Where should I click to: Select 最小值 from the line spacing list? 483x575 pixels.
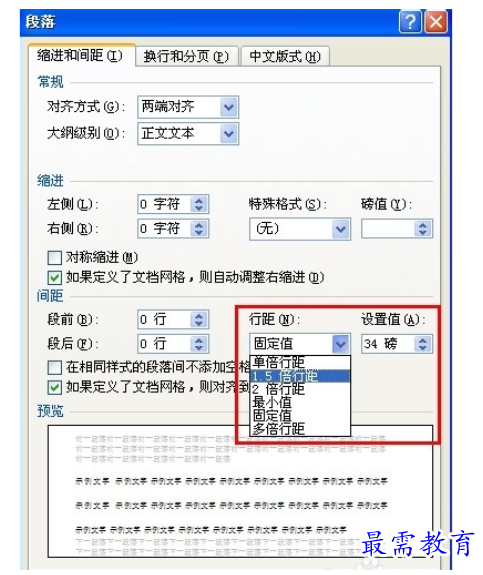click(x=300, y=402)
